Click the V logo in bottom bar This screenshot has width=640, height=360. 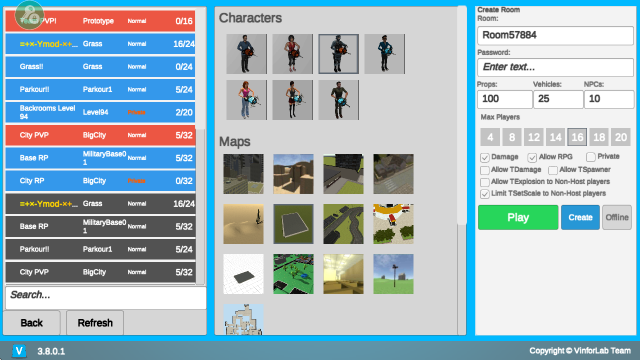point(19,351)
